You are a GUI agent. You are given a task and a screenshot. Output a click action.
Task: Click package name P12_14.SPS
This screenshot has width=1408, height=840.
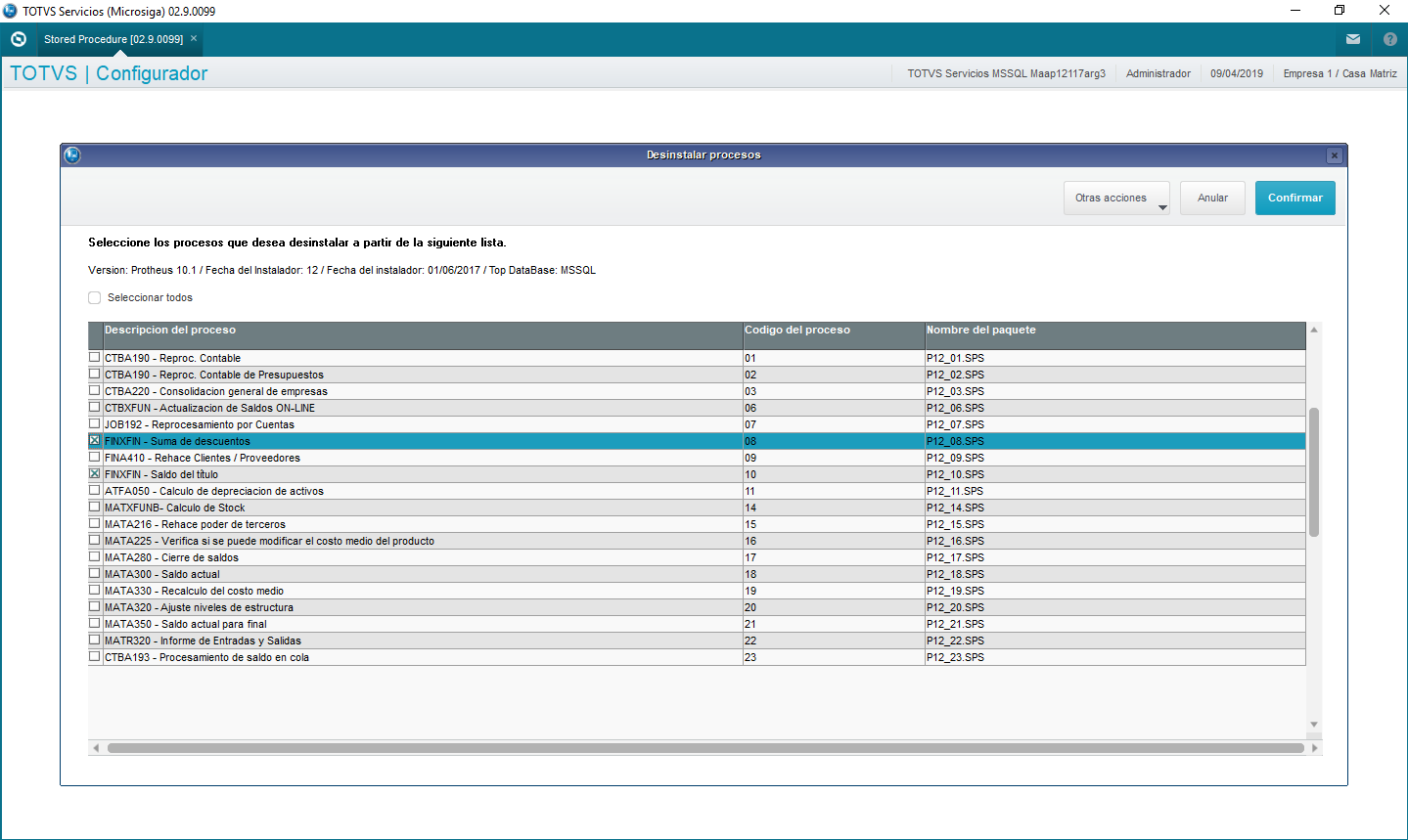tap(955, 508)
